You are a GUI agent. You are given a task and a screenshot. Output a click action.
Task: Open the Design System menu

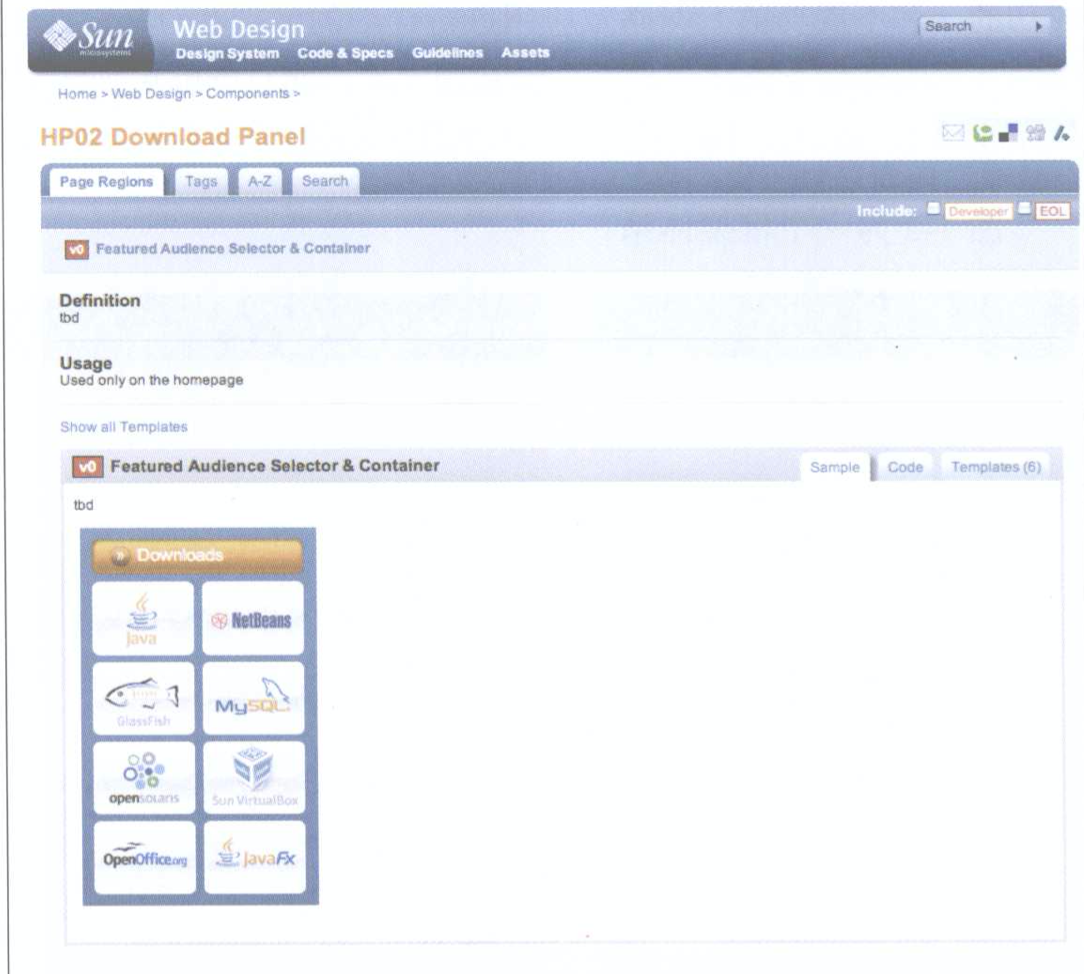227,53
